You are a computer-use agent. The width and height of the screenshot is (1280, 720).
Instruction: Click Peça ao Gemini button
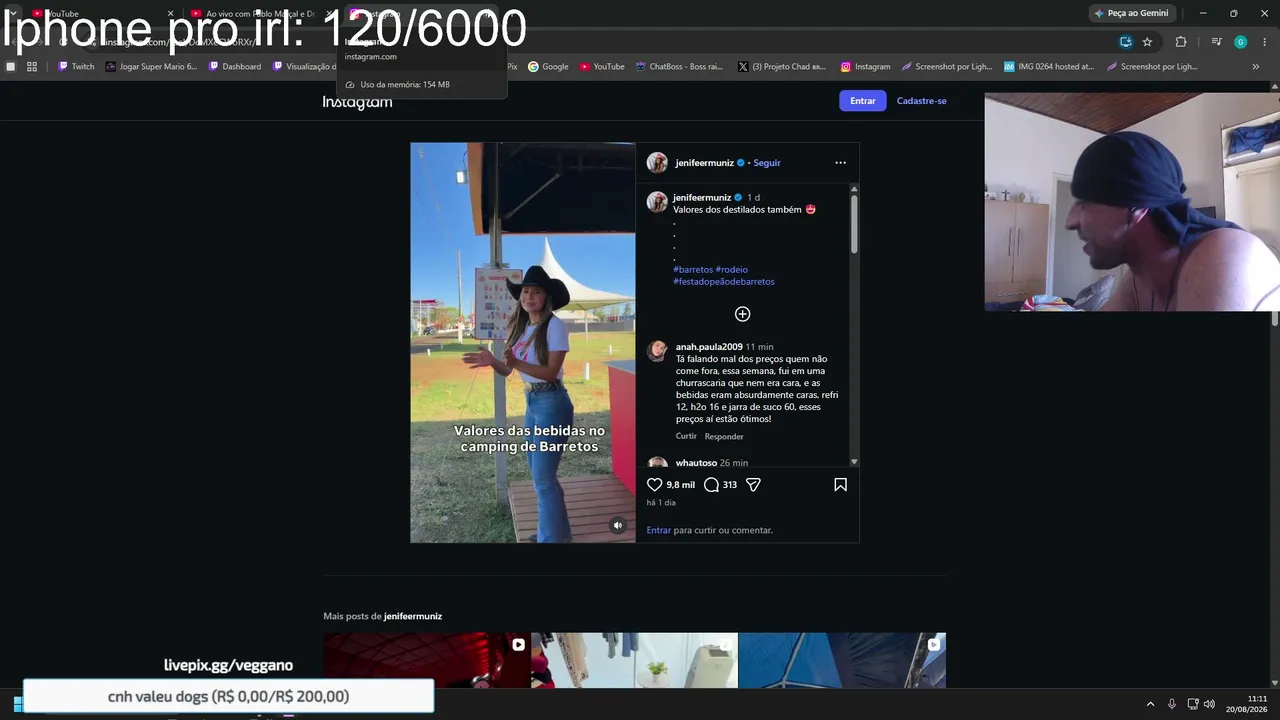pyautogui.click(x=1130, y=13)
